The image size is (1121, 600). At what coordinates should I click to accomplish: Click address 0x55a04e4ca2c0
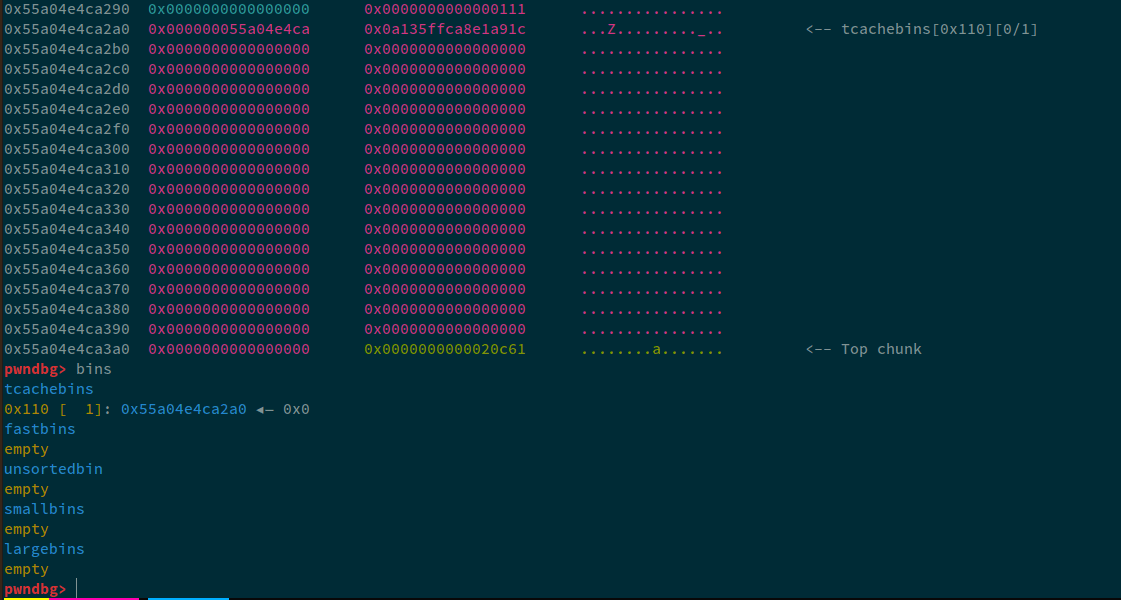coord(67,70)
